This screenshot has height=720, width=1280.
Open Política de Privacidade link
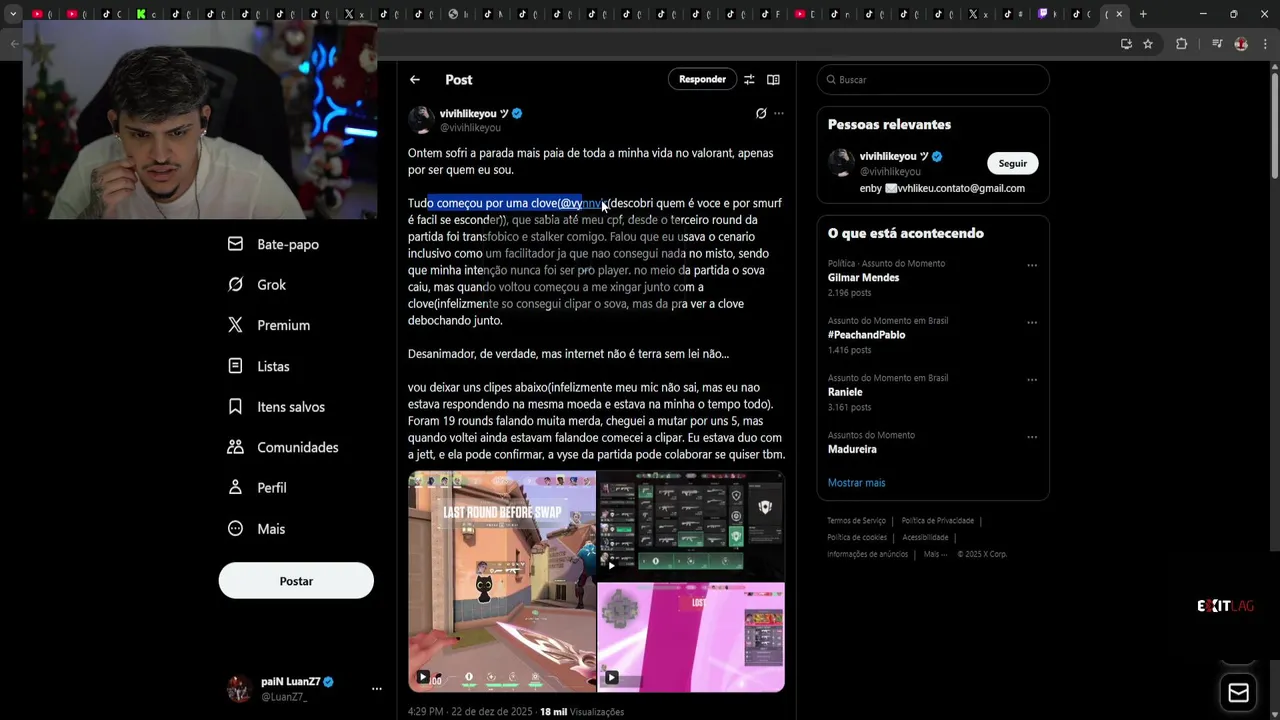point(937,521)
